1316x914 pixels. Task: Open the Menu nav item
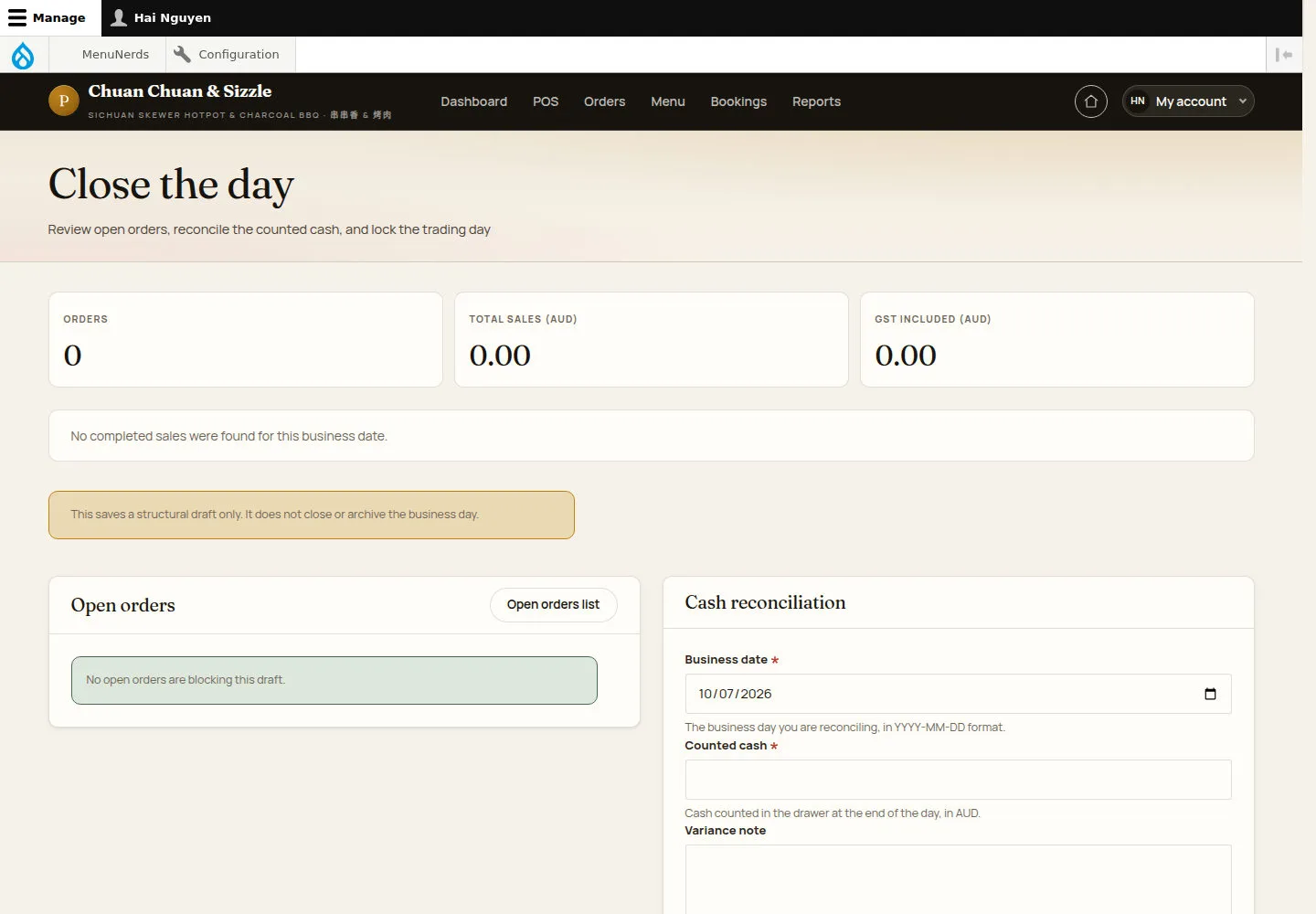tap(668, 101)
